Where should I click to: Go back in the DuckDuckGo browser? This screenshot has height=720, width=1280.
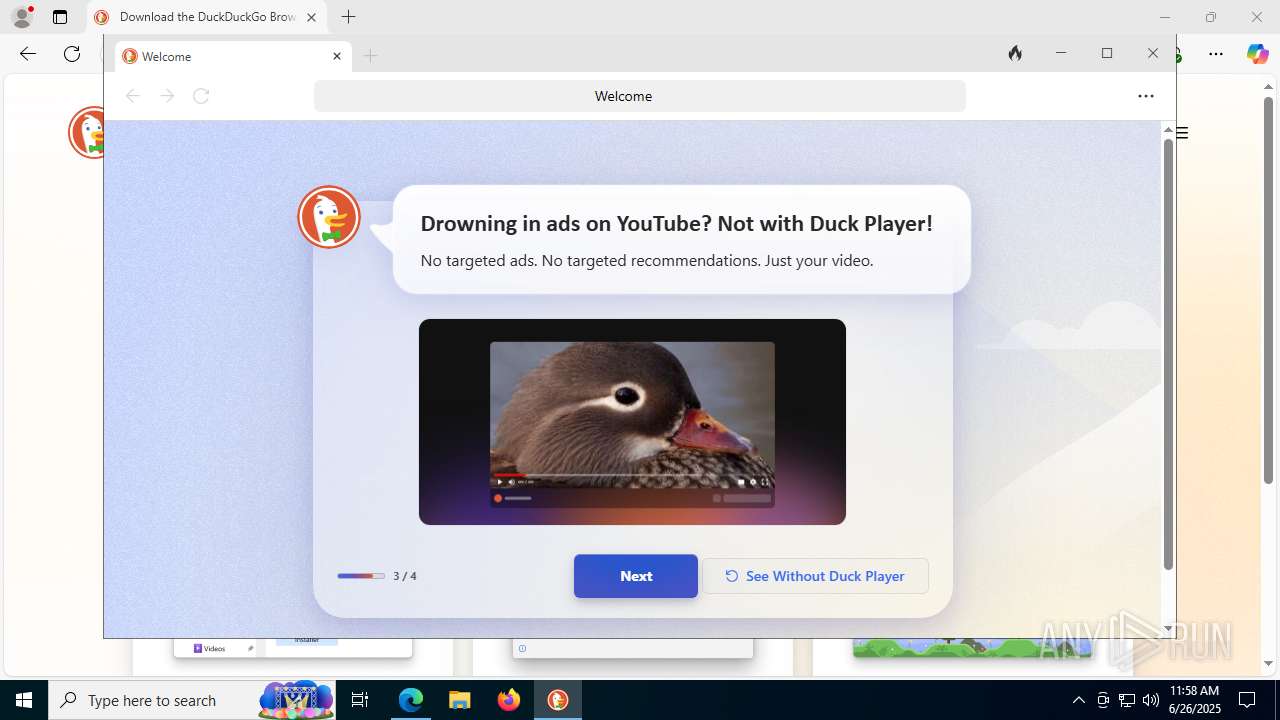click(x=133, y=96)
